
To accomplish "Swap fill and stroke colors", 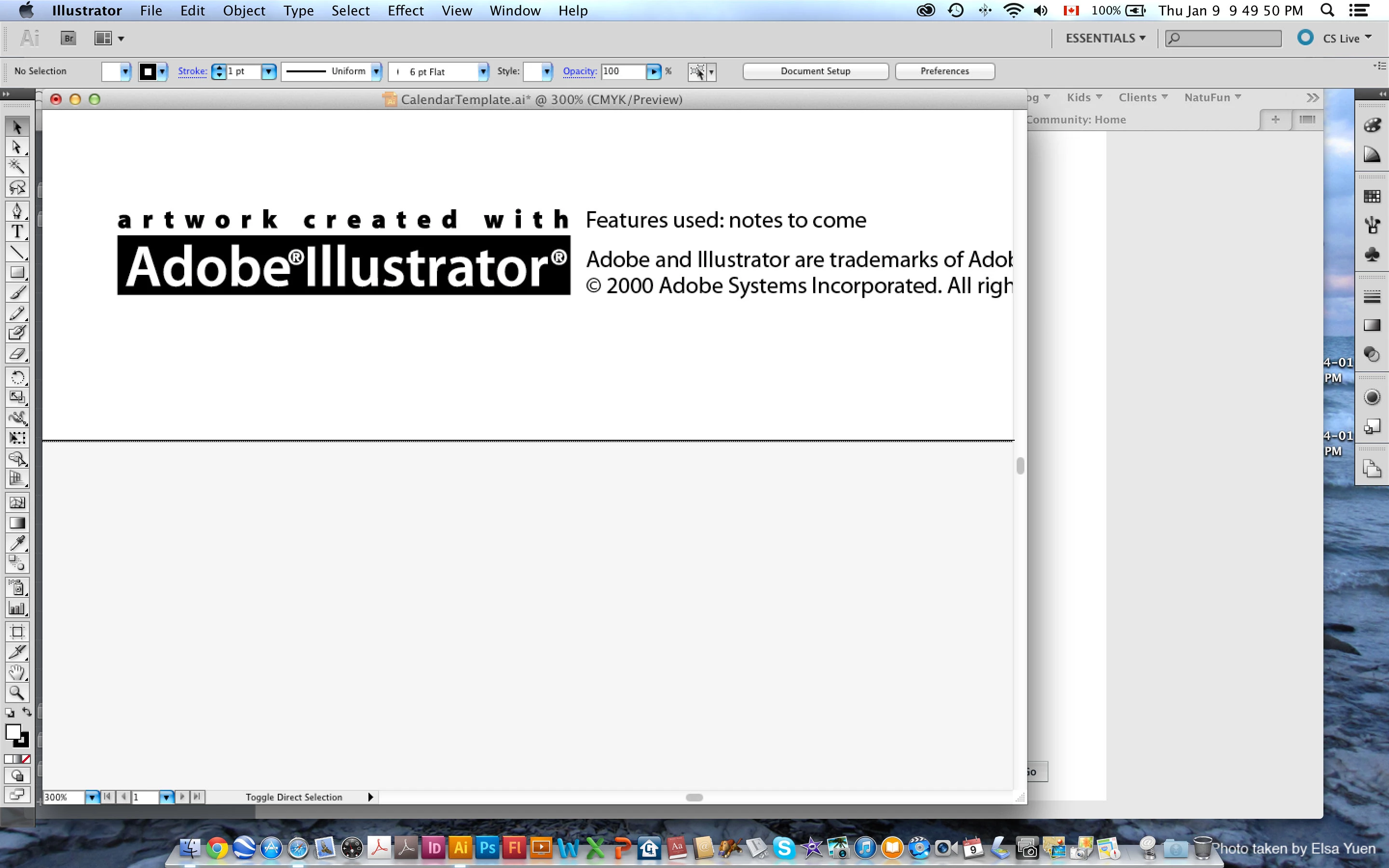I will pos(27,712).
